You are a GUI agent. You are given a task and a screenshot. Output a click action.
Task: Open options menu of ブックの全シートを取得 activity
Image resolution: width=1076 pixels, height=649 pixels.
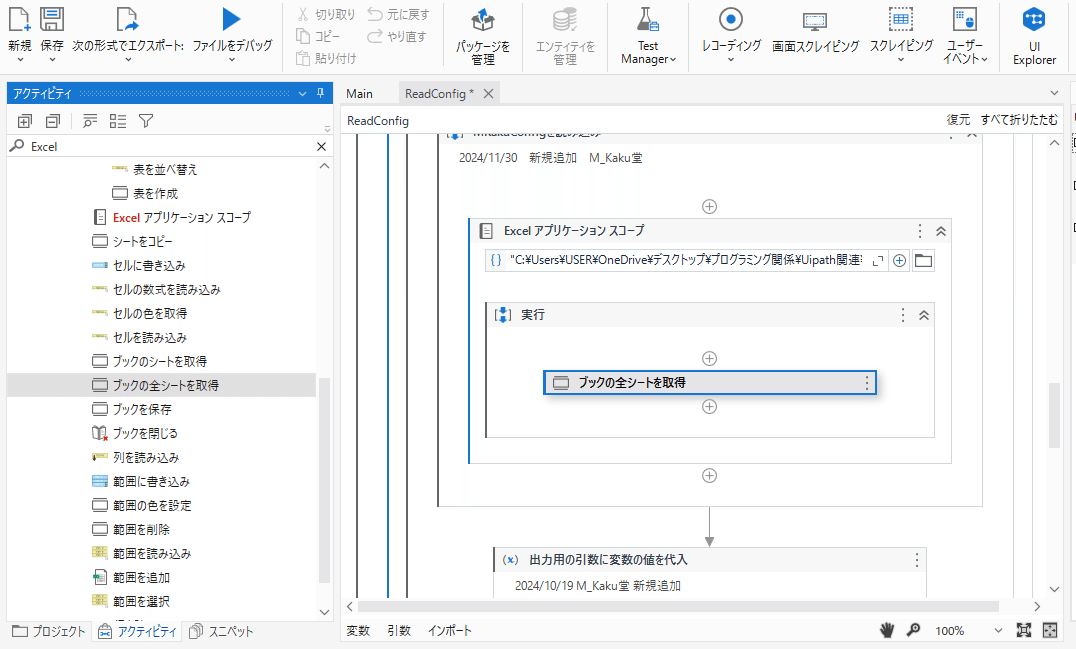point(867,383)
